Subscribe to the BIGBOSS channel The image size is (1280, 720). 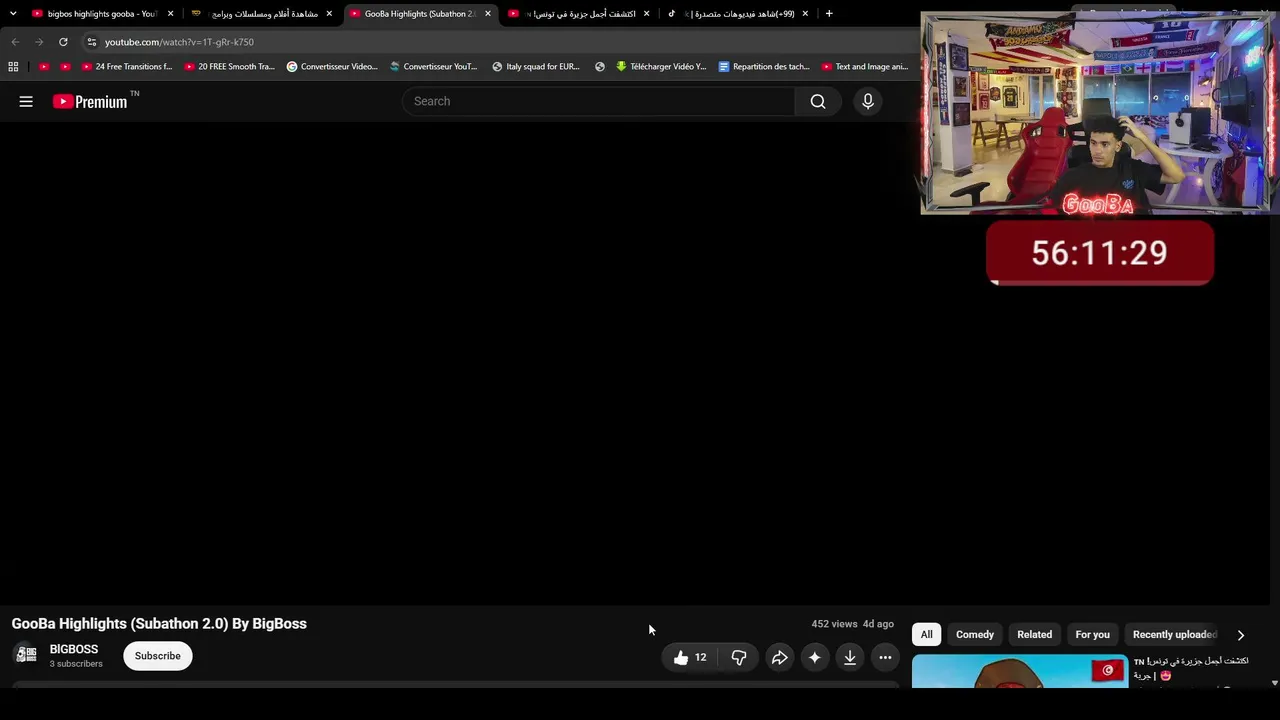tap(158, 656)
